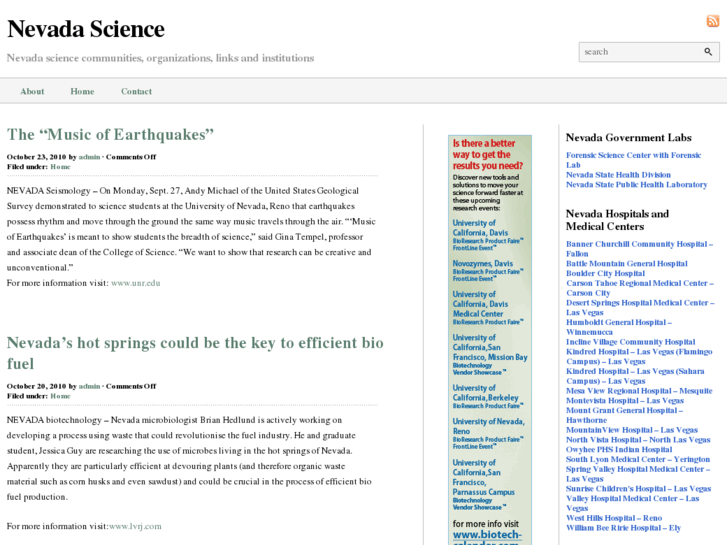Open Spring Valley Hospital Medical Center link

(x=638, y=474)
